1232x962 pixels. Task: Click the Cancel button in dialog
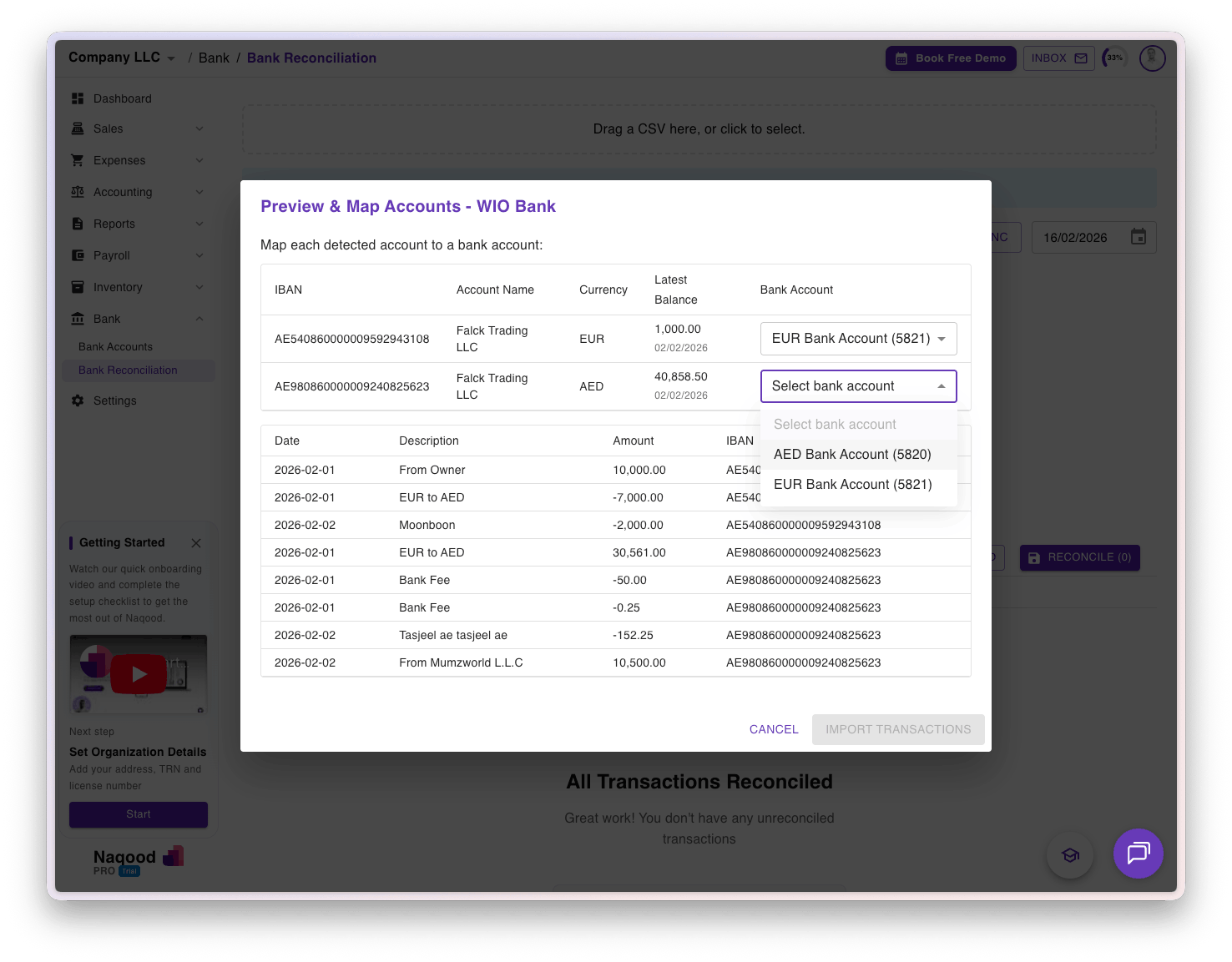coord(774,729)
